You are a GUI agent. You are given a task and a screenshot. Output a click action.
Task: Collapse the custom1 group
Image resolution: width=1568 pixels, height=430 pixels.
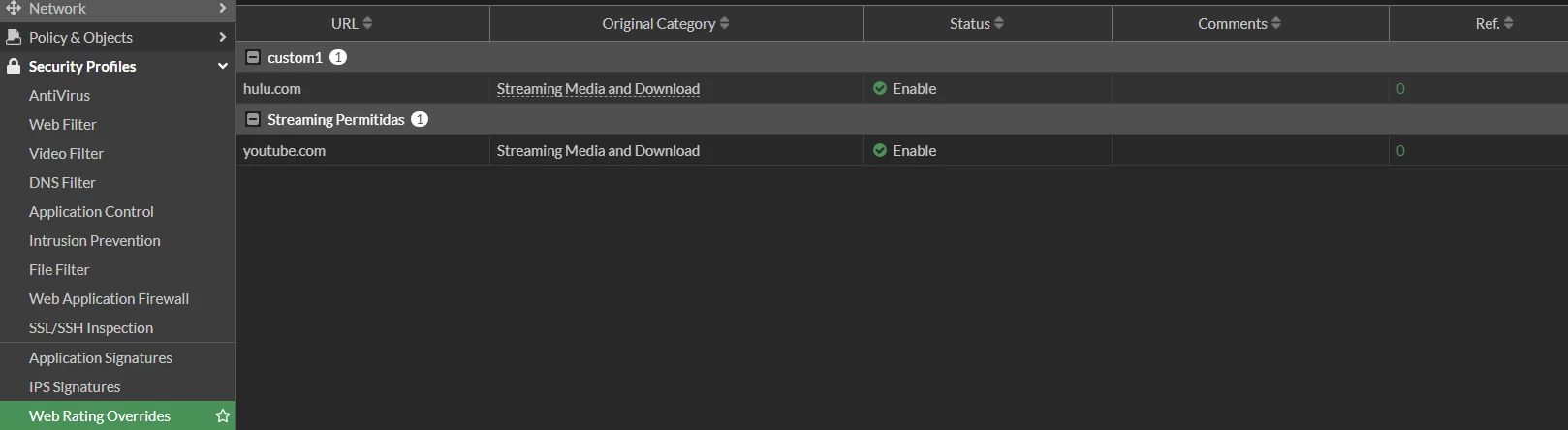[253, 57]
